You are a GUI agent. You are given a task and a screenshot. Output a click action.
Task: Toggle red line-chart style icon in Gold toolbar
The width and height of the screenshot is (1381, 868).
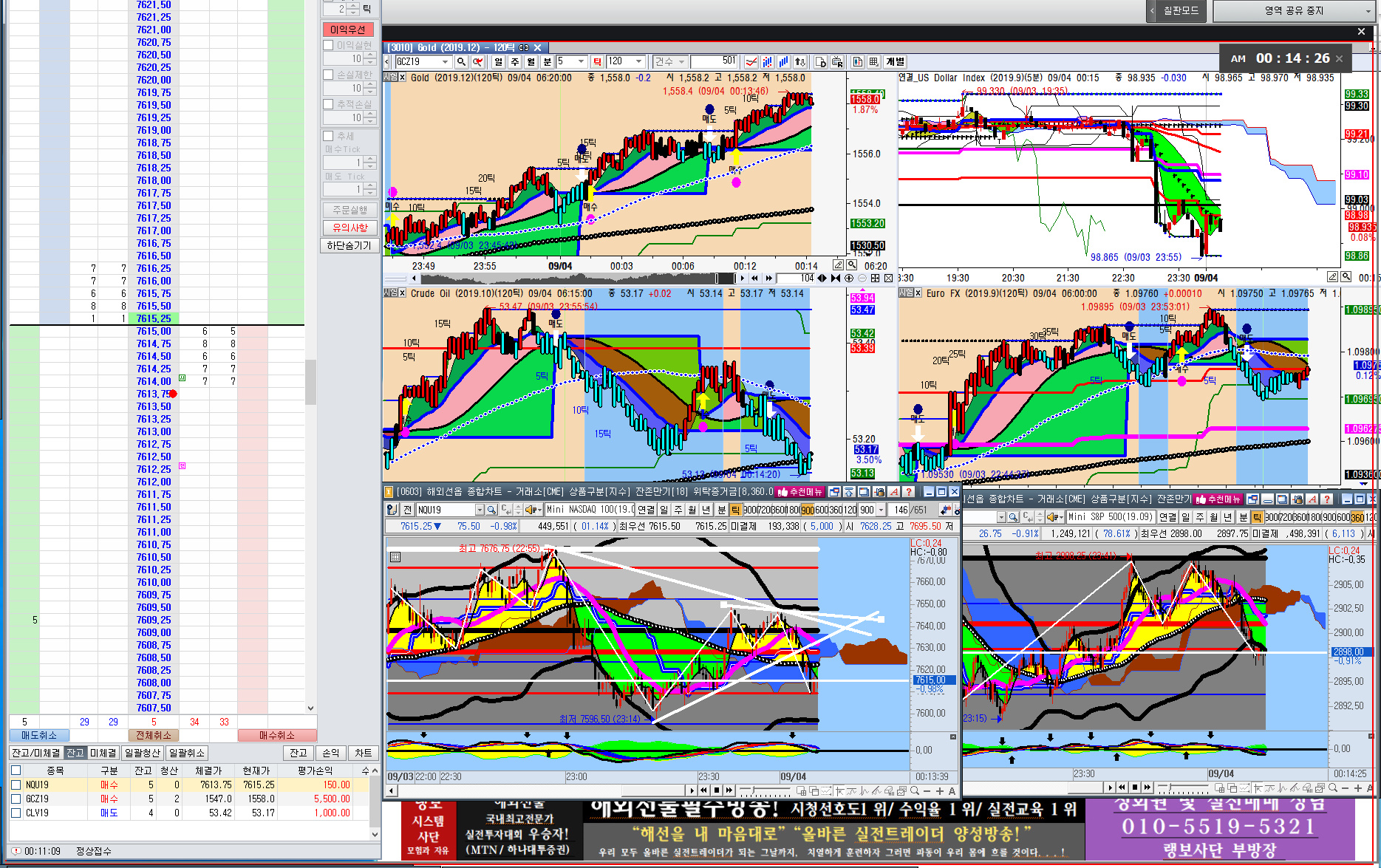751,61
